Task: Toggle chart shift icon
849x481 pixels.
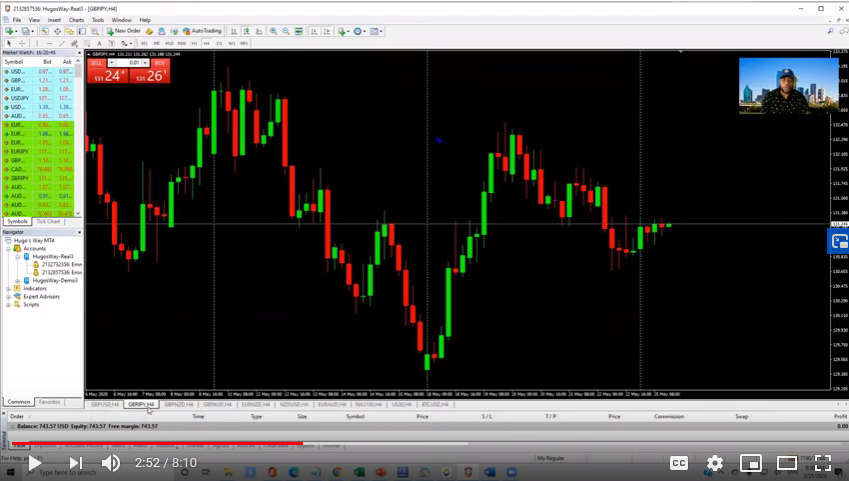Action: click(x=326, y=31)
